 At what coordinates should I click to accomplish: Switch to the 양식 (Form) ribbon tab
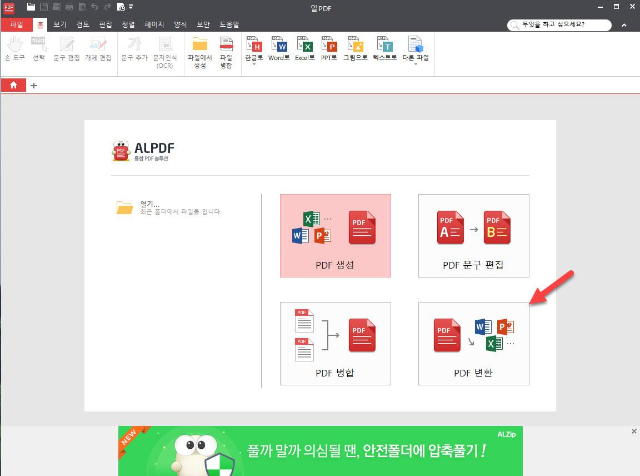180,25
